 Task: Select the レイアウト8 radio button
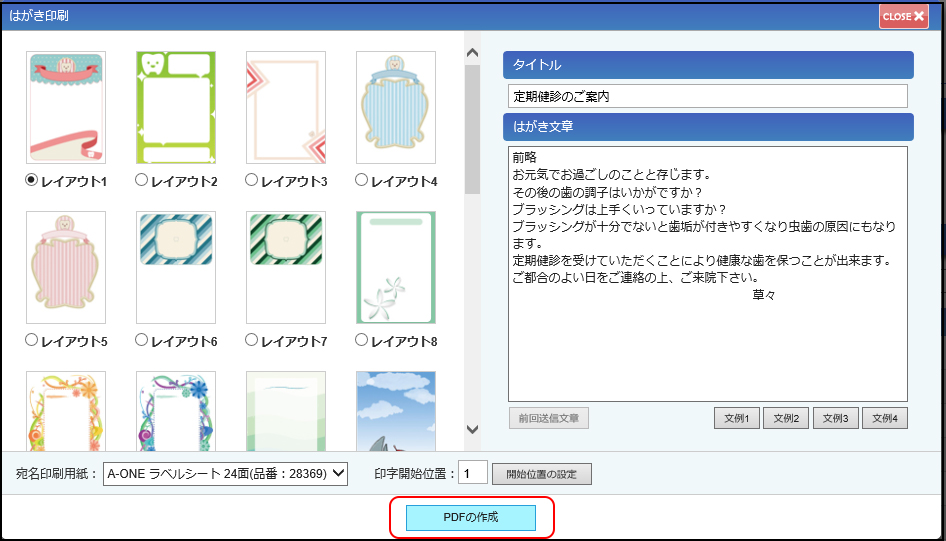pos(361,340)
